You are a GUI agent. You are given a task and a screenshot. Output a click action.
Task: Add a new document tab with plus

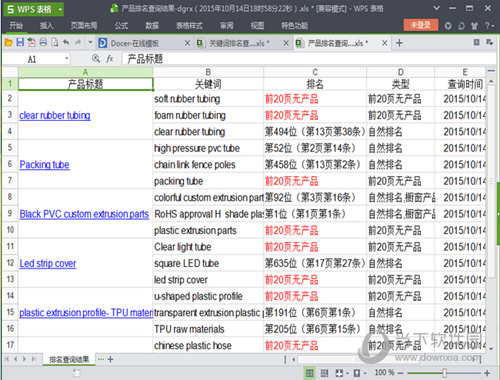pos(399,43)
